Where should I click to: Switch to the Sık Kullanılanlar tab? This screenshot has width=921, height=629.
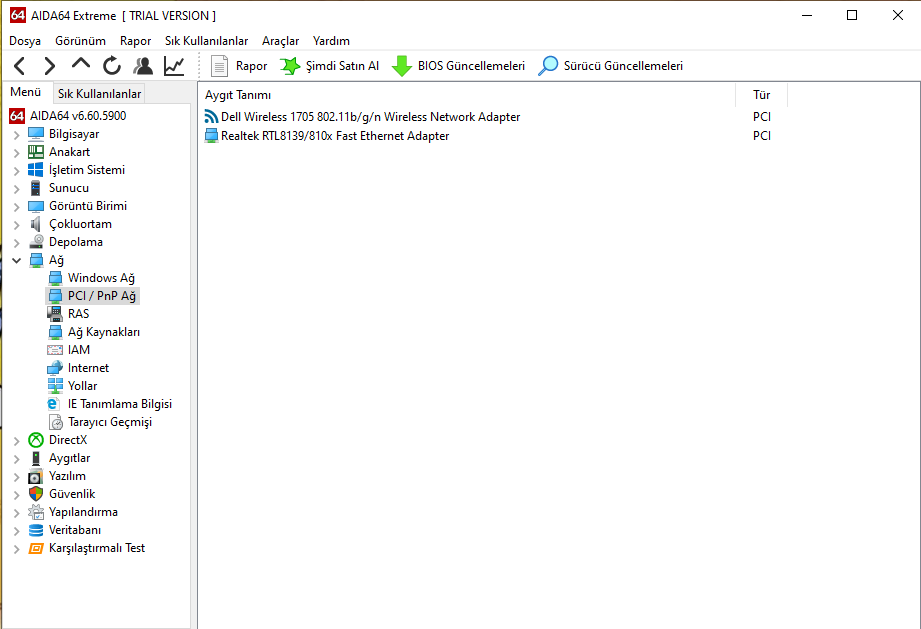pyautogui.click(x=99, y=94)
